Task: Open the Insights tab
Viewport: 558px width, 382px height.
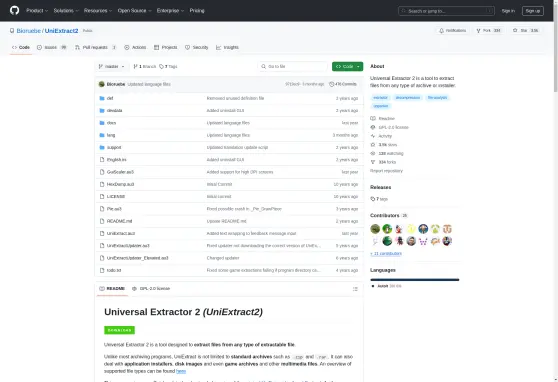Action: tap(227, 47)
